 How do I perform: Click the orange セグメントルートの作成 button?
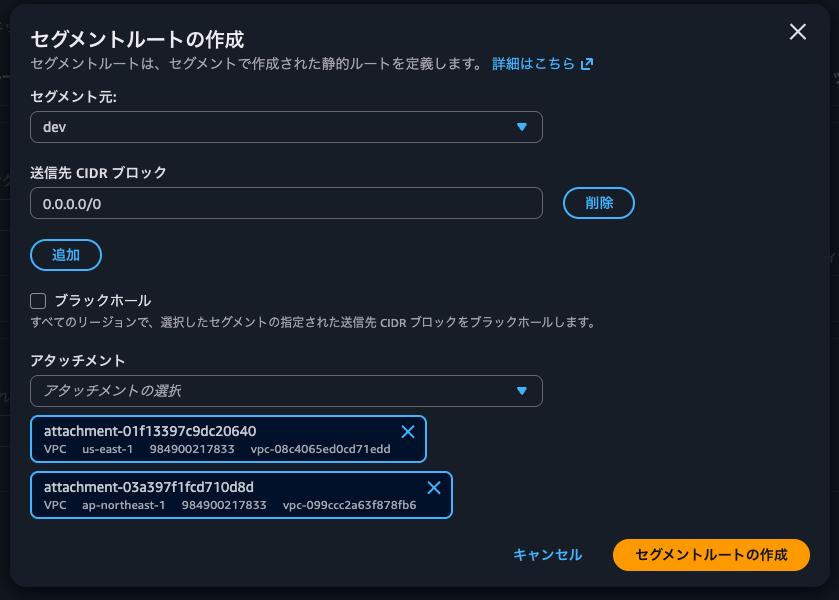pos(711,554)
